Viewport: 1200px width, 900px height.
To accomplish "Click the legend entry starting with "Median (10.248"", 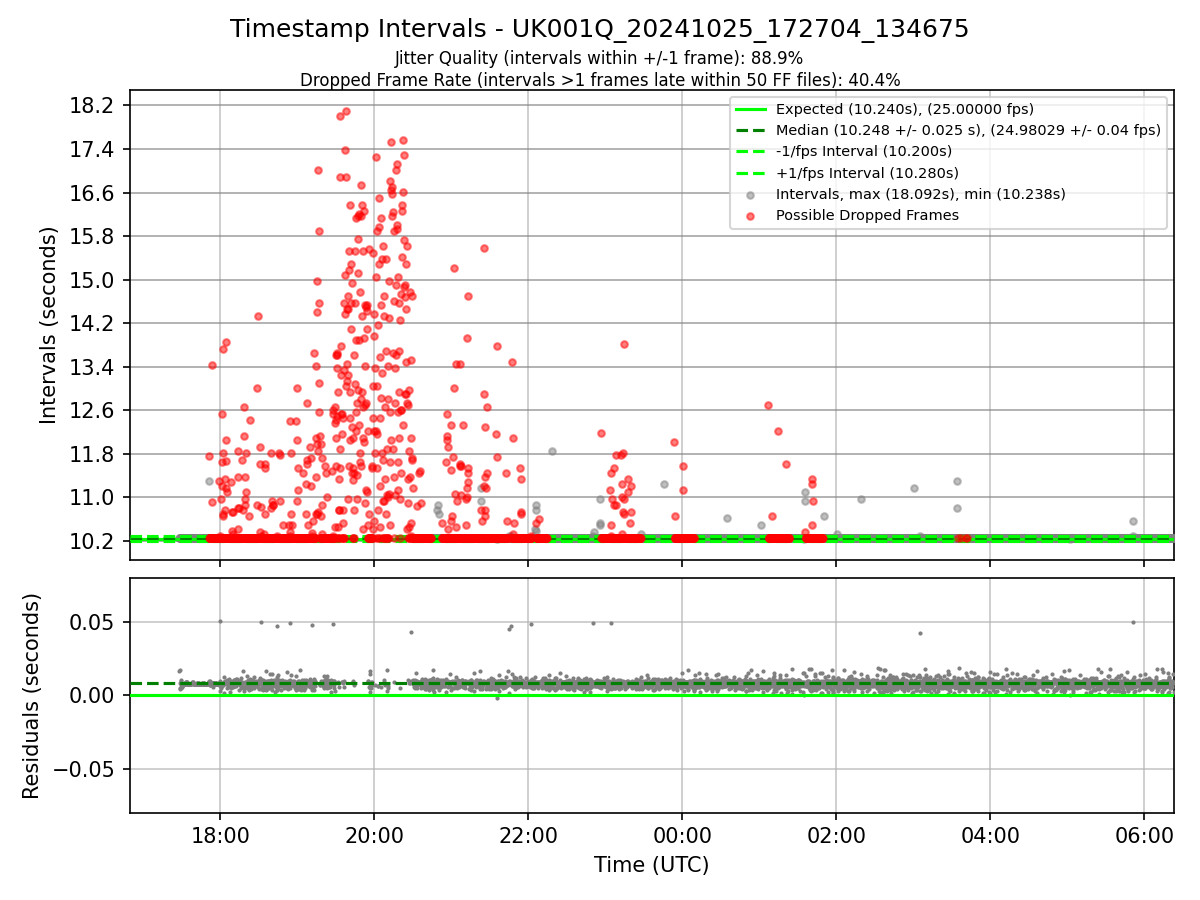I will click(968, 130).
